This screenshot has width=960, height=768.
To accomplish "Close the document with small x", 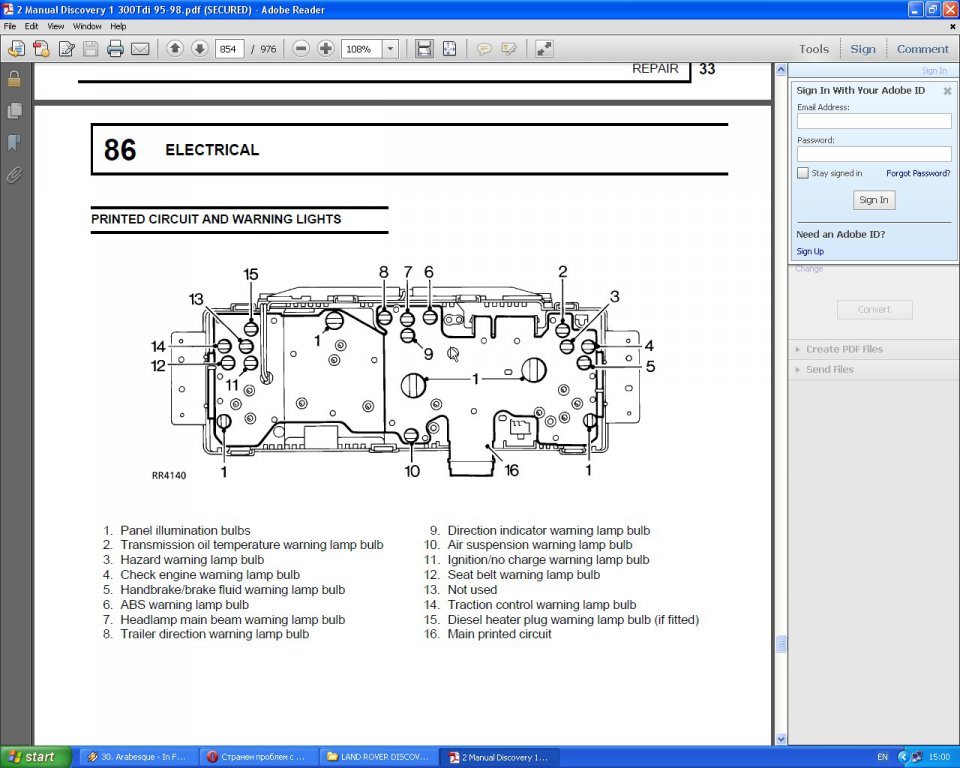I will [x=952, y=26].
